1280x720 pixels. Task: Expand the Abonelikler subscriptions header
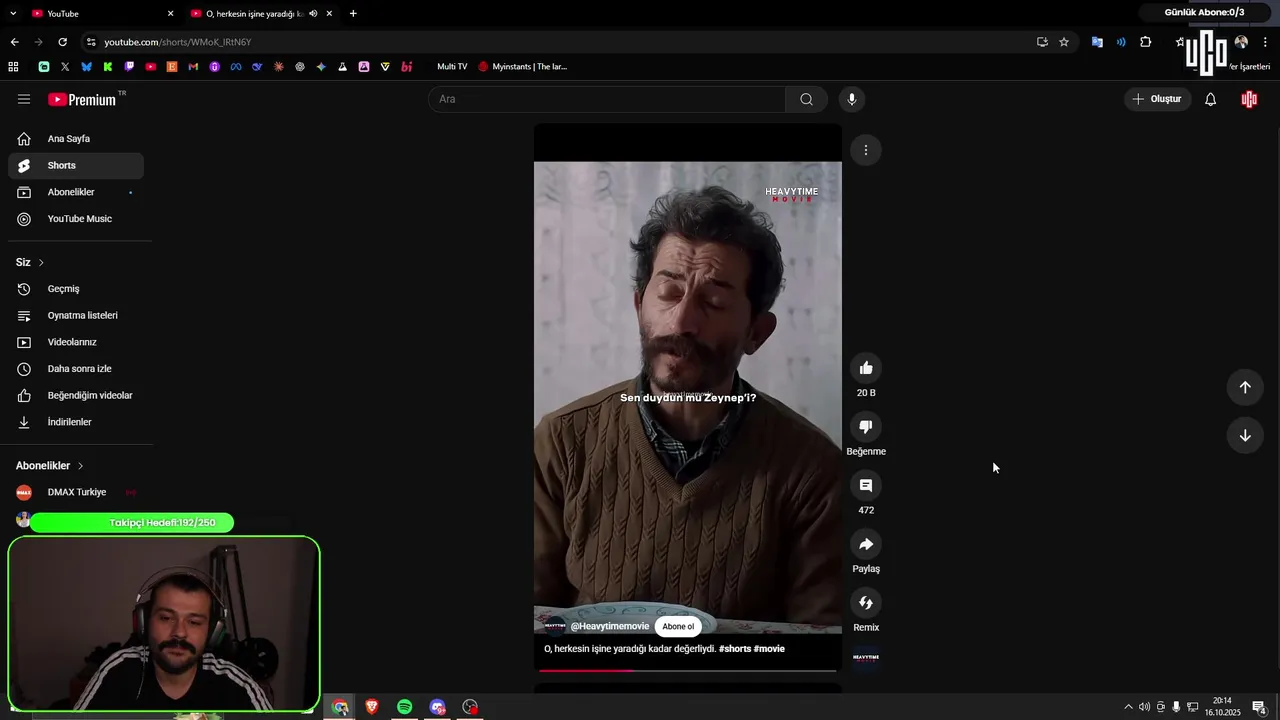coord(50,466)
